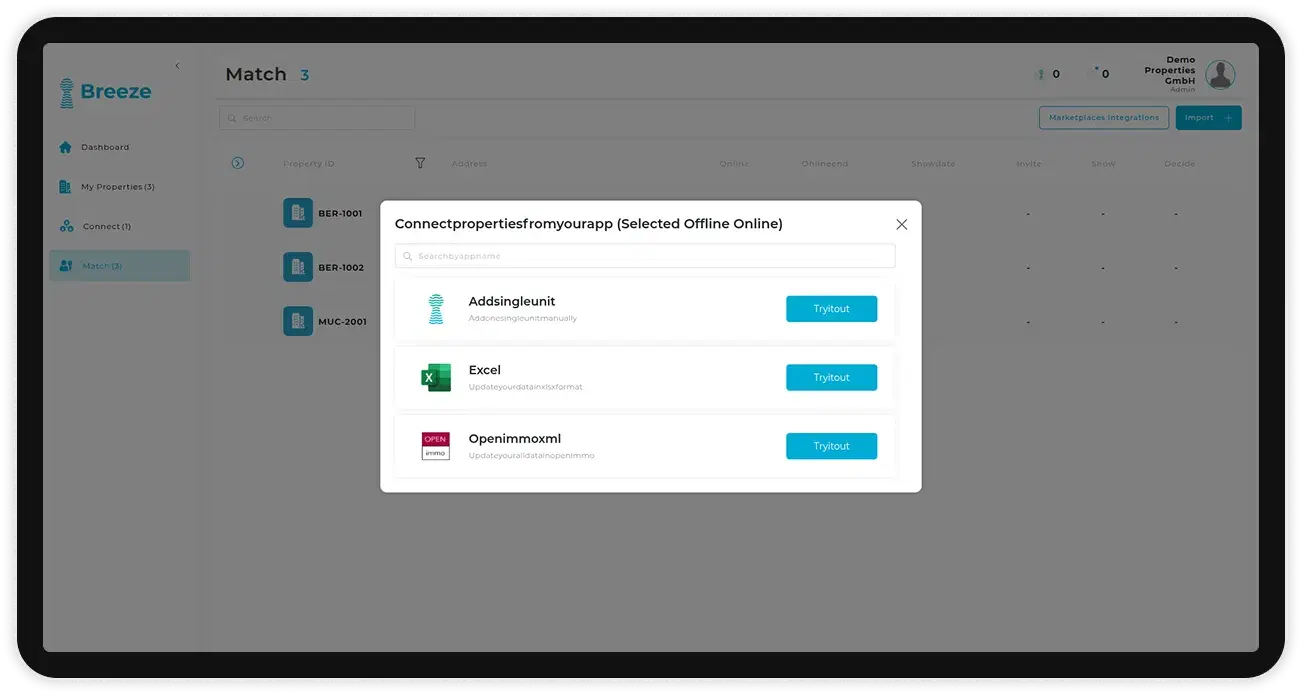Click the first counter icon showing 0
The width and height of the screenshot is (1302, 695).
(x=1041, y=74)
